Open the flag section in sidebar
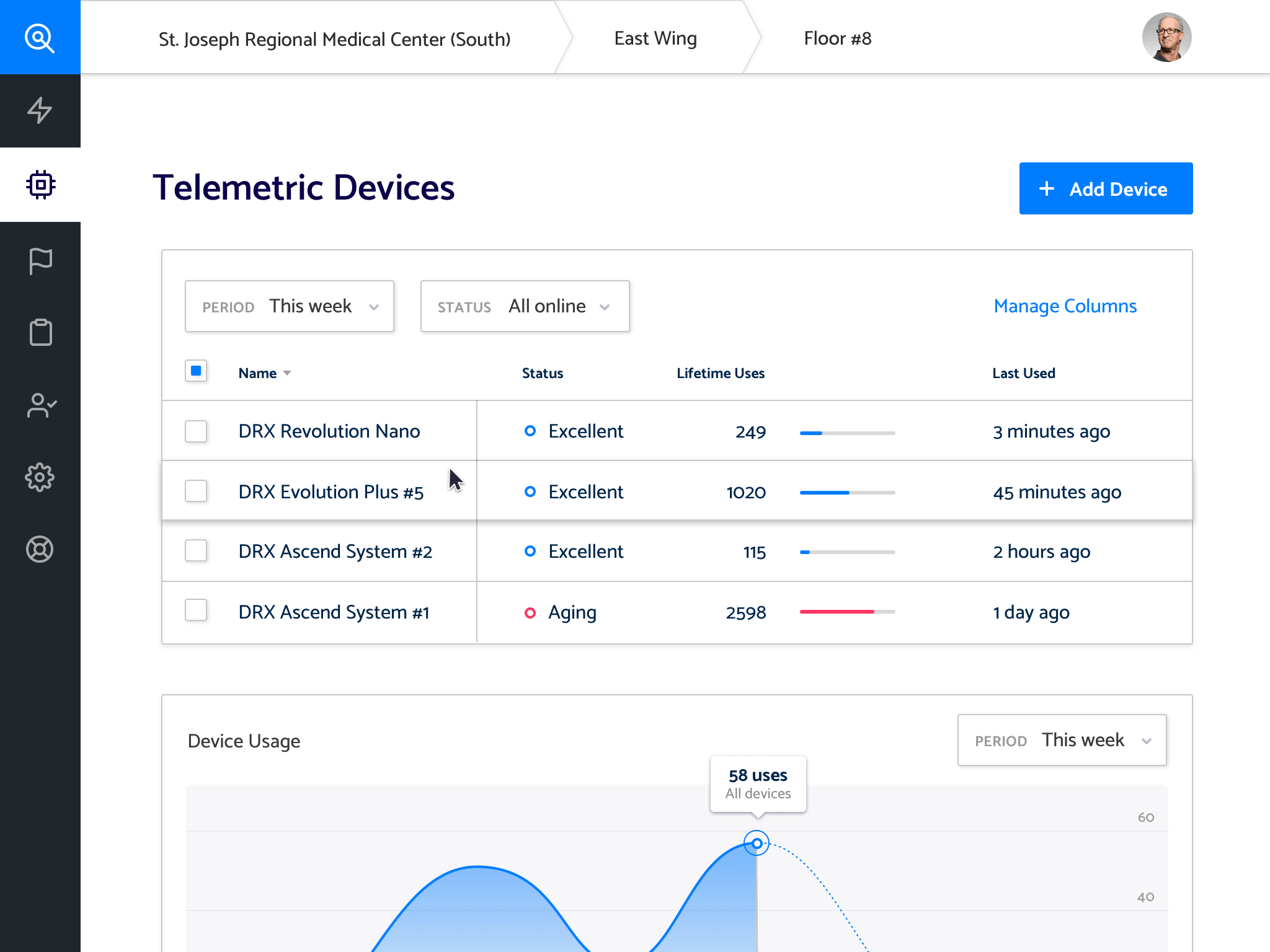 click(41, 261)
